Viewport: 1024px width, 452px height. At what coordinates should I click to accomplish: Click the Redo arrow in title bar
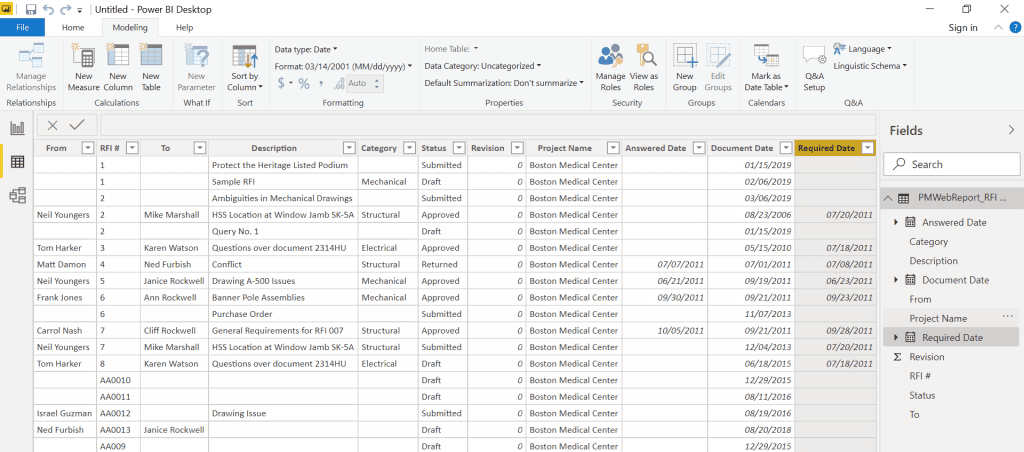pyautogui.click(x=65, y=10)
